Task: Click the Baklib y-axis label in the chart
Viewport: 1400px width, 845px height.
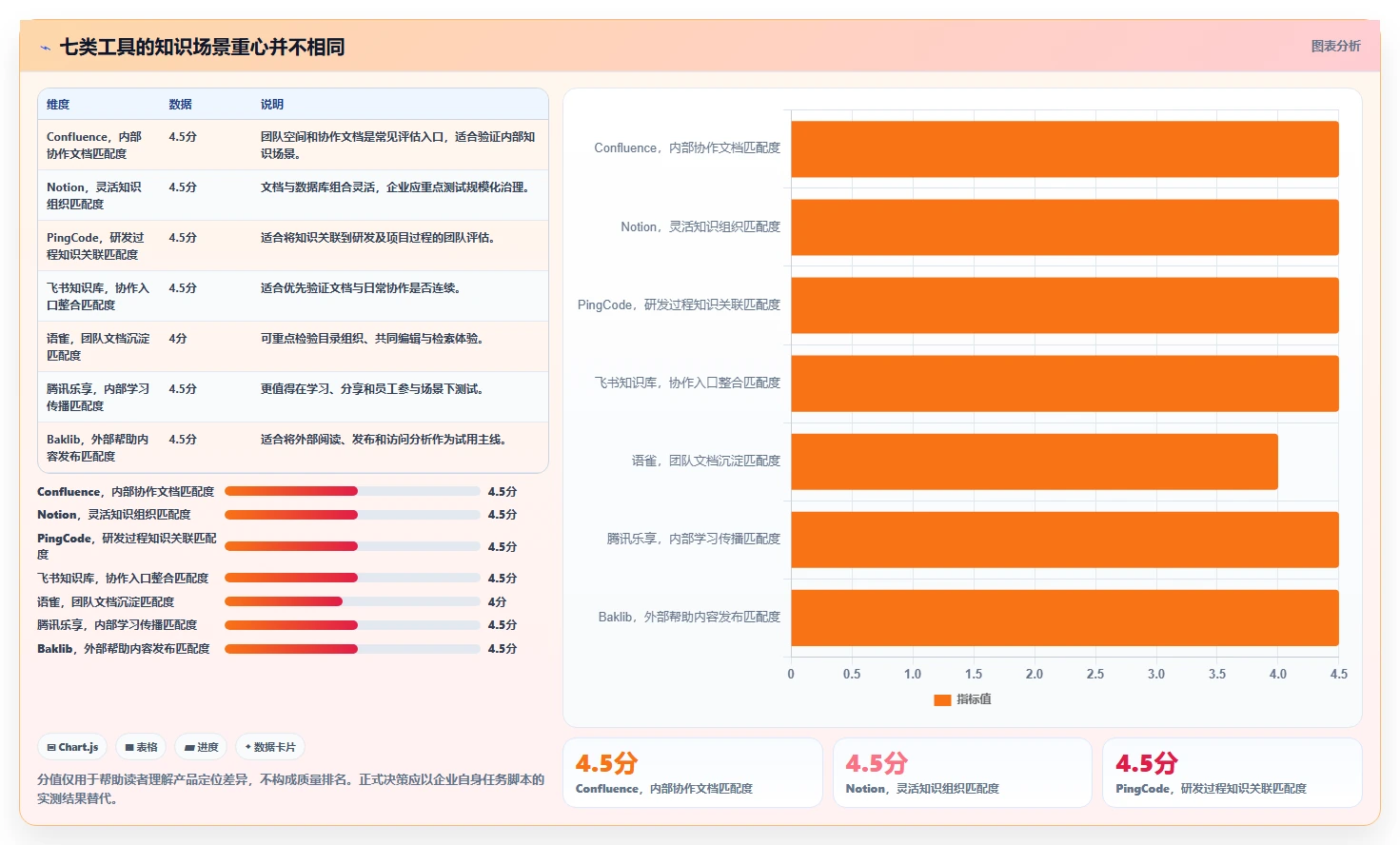Action: coord(689,617)
